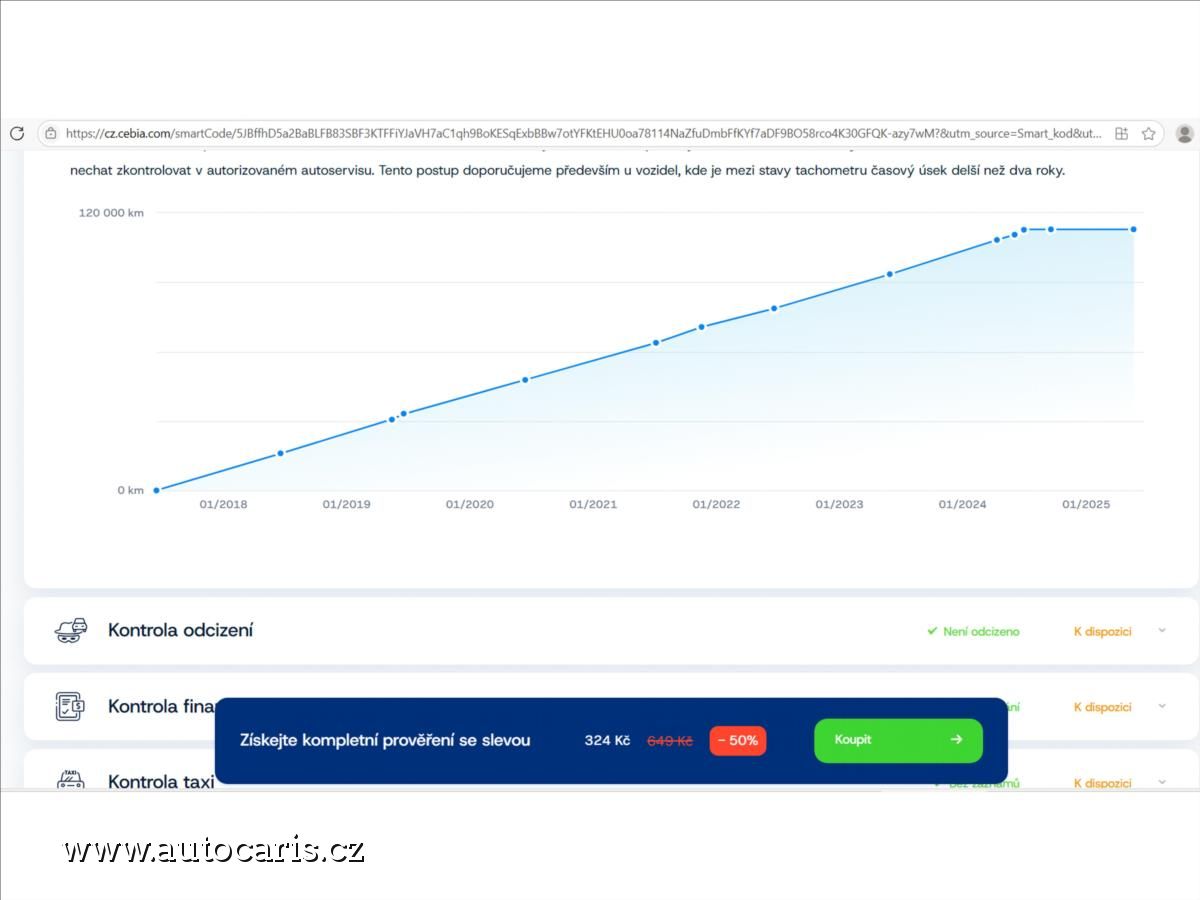
Task: Click the red −50% discount badge
Action: coord(738,741)
